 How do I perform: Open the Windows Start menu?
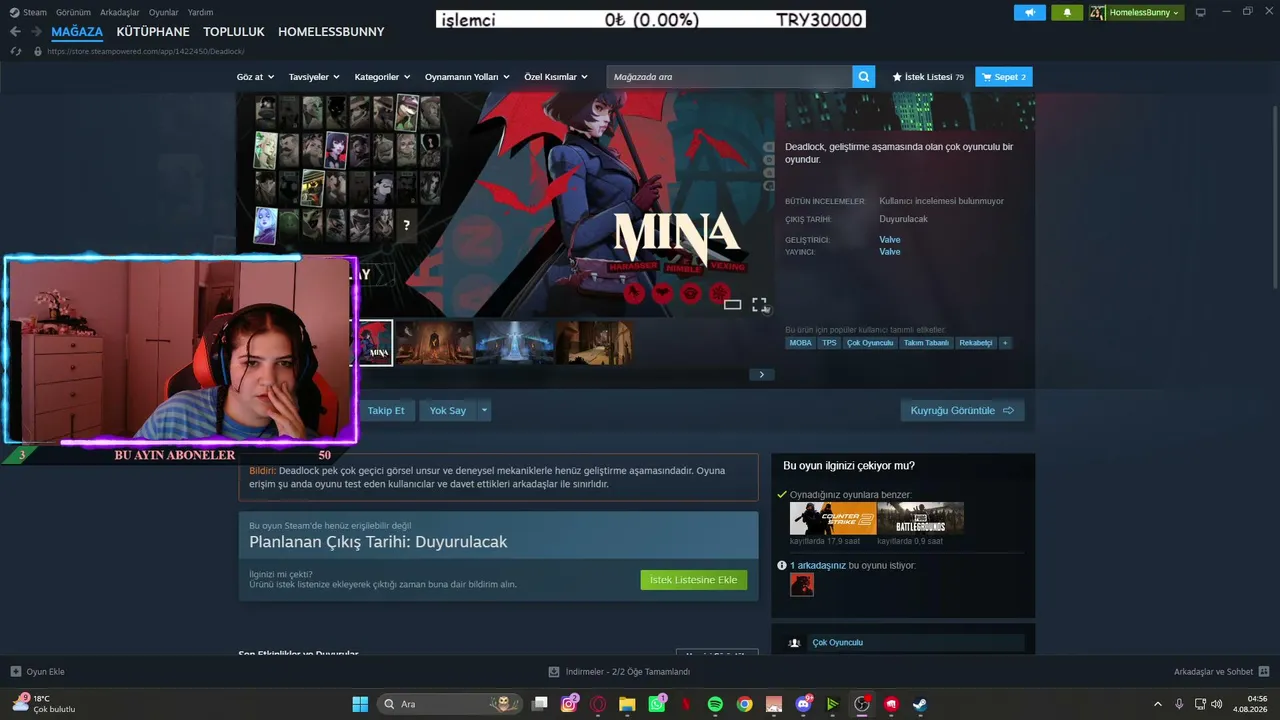[x=360, y=704]
